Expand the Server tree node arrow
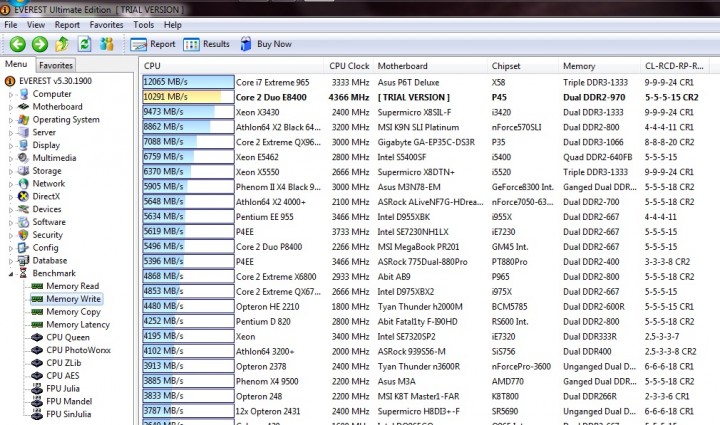 click(11, 133)
